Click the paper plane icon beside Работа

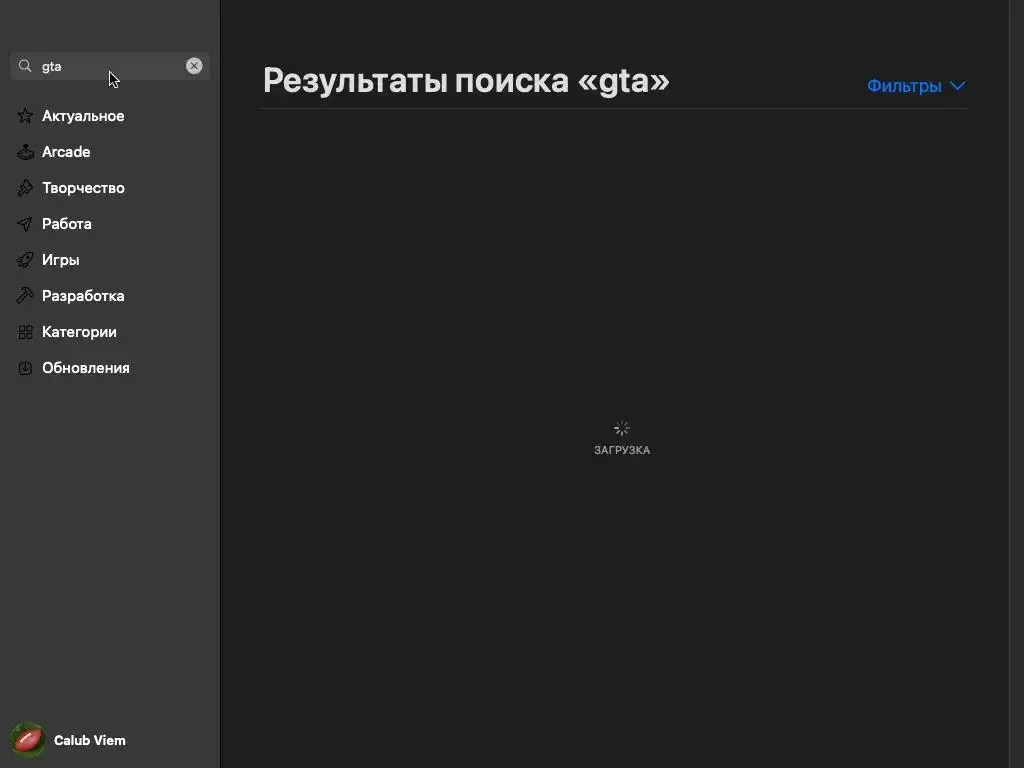tap(25, 224)
